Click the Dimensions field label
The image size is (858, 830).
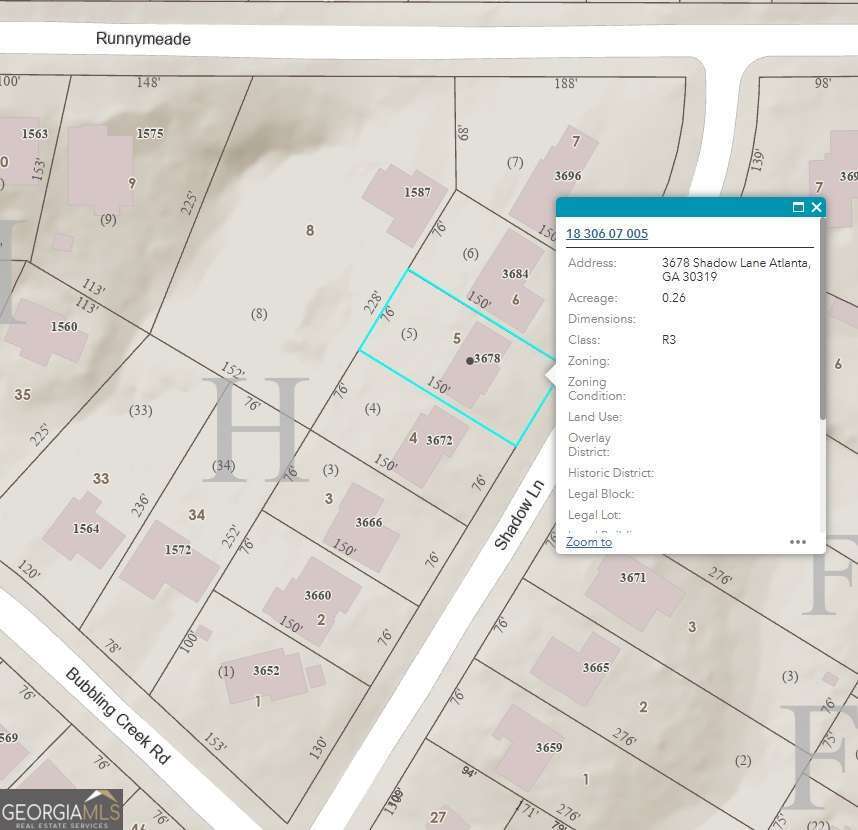coord(601,318)
